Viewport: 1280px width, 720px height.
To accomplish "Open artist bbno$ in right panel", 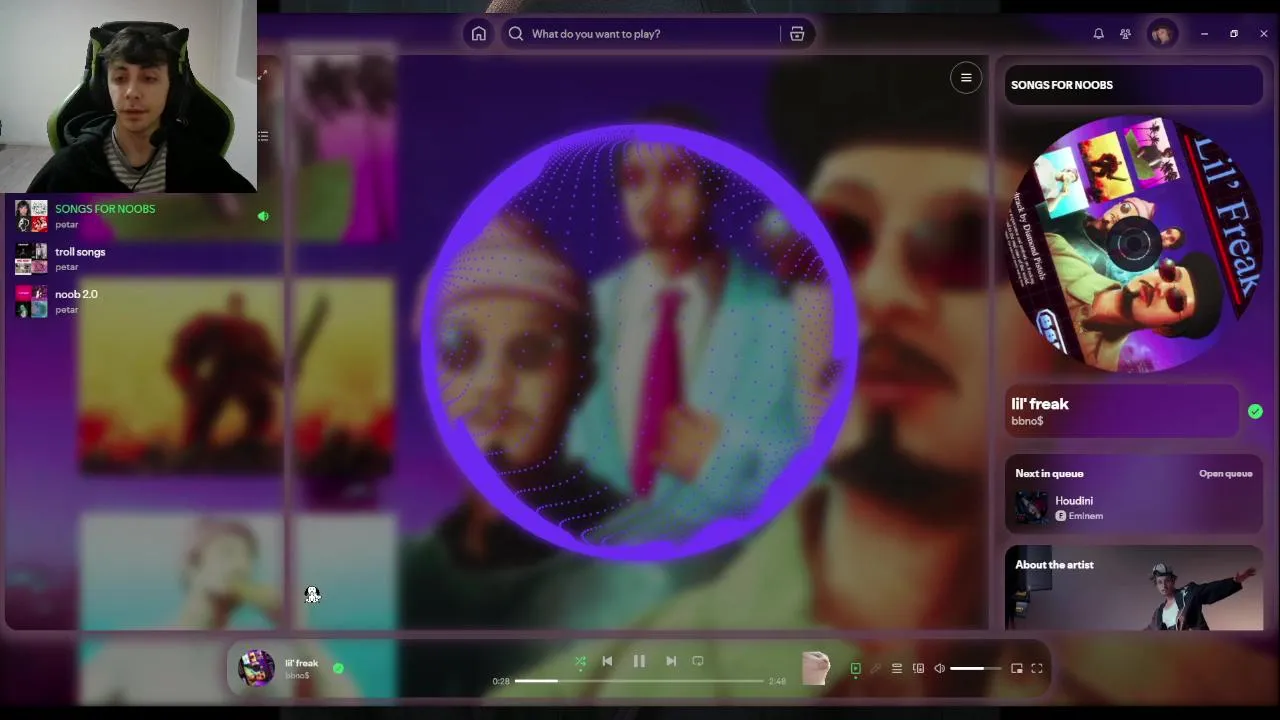I will click(1027, 421).
